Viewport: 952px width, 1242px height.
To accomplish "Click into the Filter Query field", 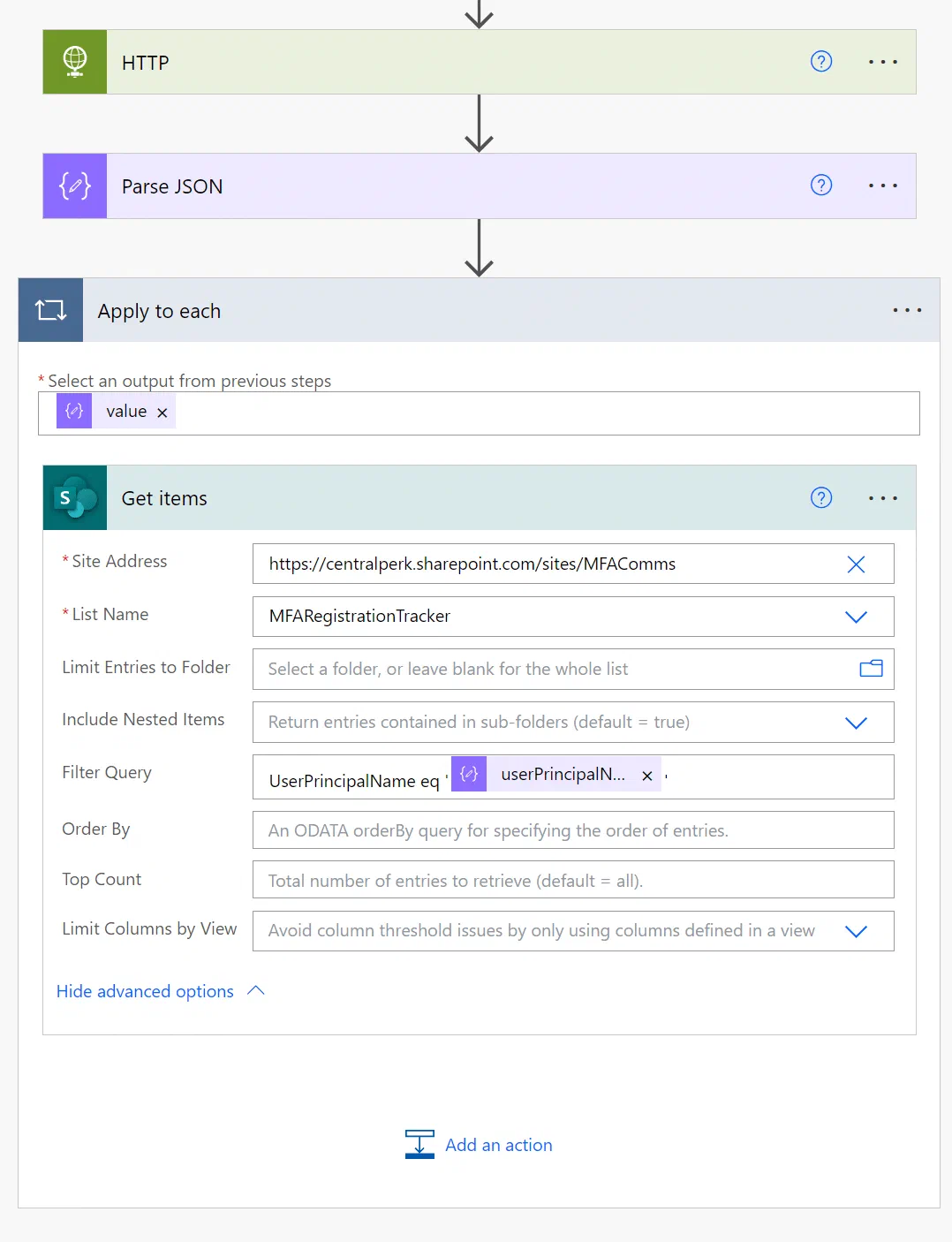I will pyautogui.click(x=573, y=776).
